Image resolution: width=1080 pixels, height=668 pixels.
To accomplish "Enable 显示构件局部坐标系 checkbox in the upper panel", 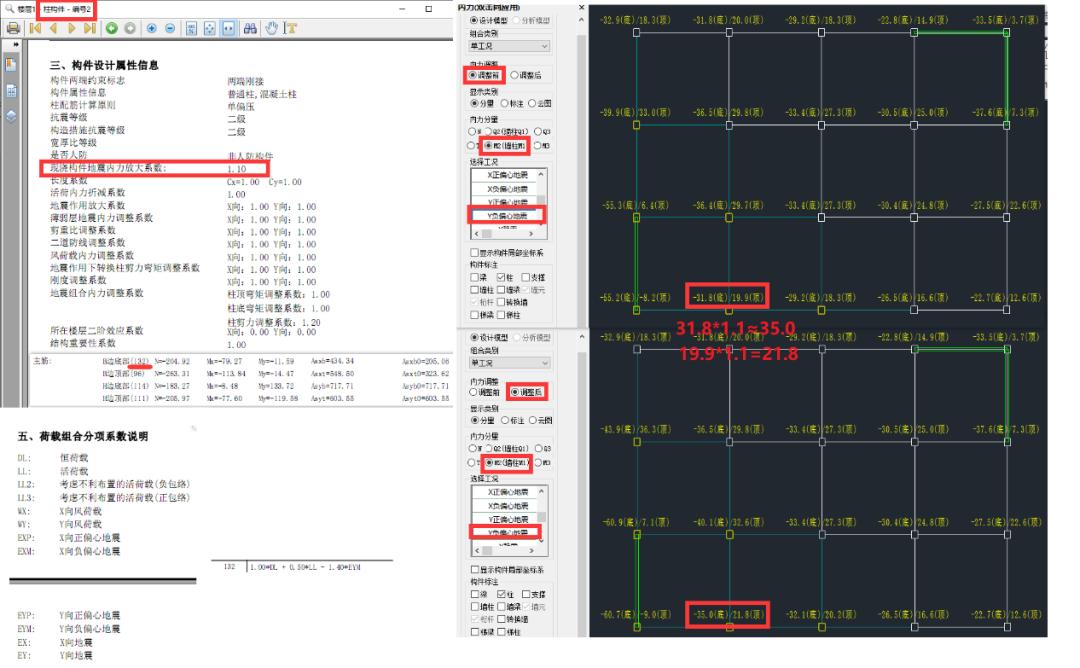I will point(475,253).
